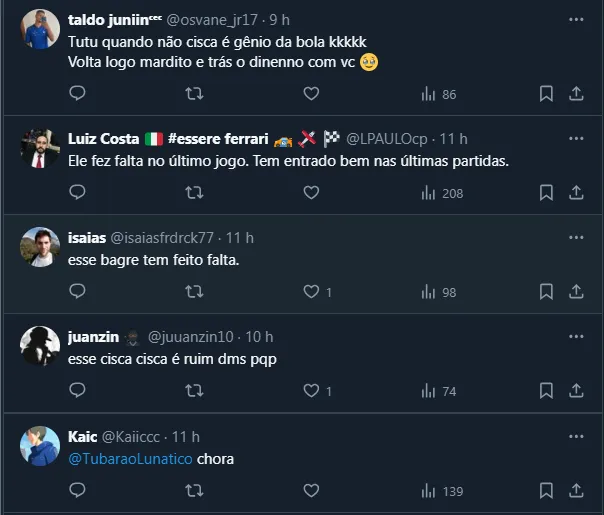The height and width of the screenshot is (515, 604).
Task: Reply to taldo juniin's tweet
Action: click(x=78, y=94)
